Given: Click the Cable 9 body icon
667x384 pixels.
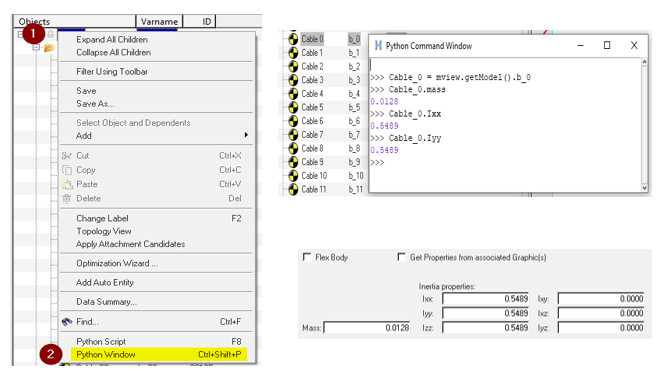Looking at the screenshot, I should [x=293, y=162].
